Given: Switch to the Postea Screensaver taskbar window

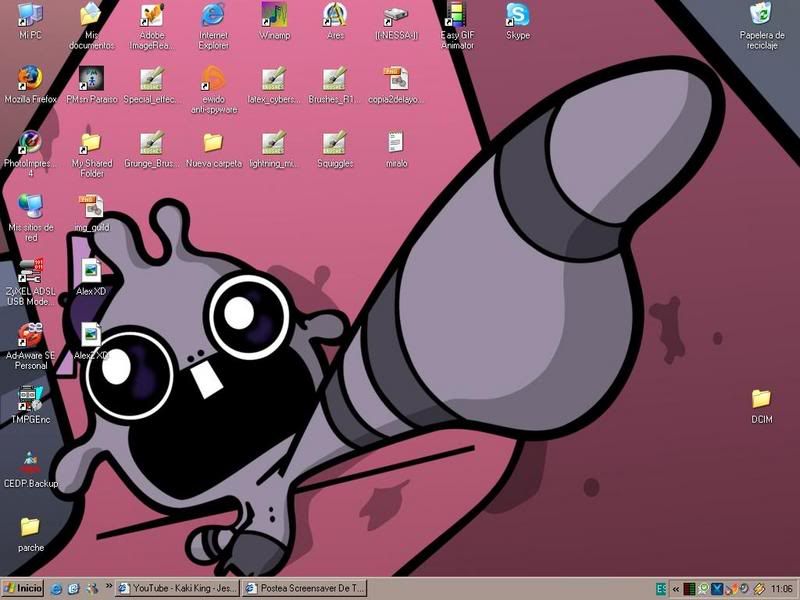Looking at the screenshot, I should click(305, 588).
